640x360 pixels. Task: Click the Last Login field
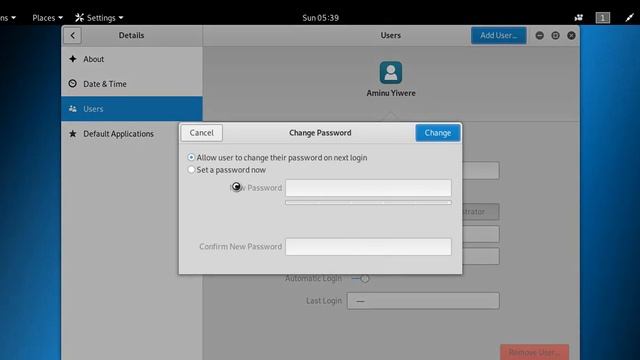(423, 301)
